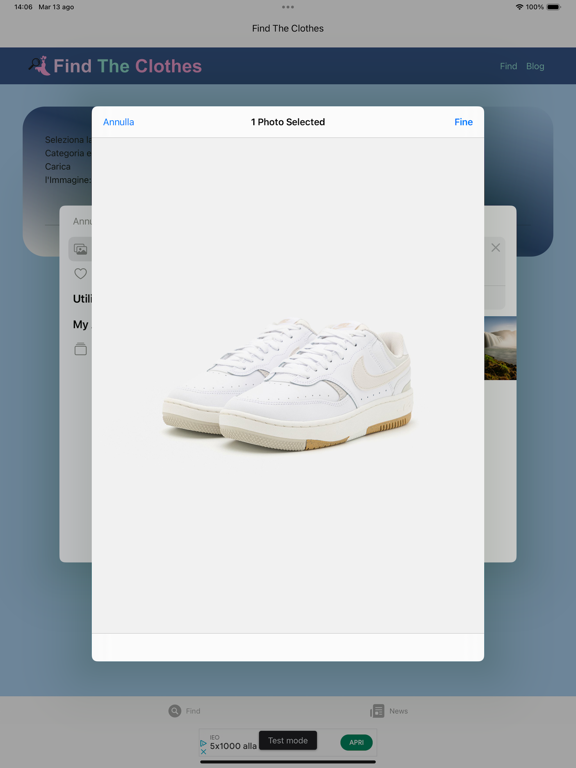Viewport: 576px width, 768px height.
Task: Tap the albums stack icon in the sidebar
Action: point(80,349)
